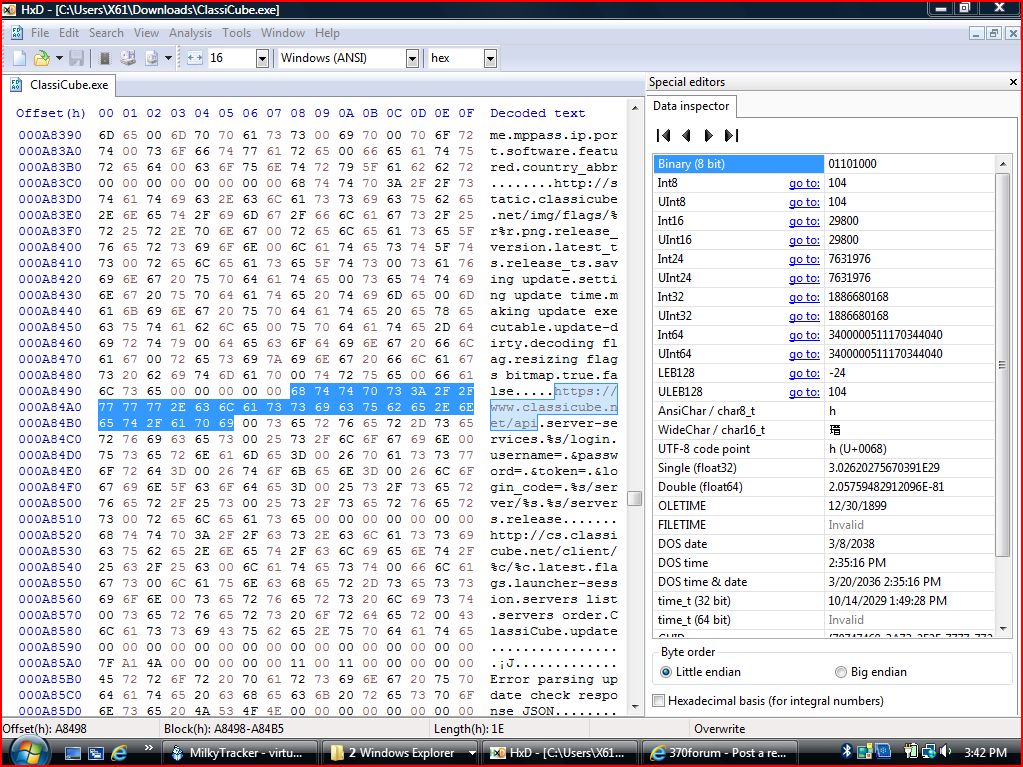
Task: Open the Search menu
Action: (x=106, y=33)
